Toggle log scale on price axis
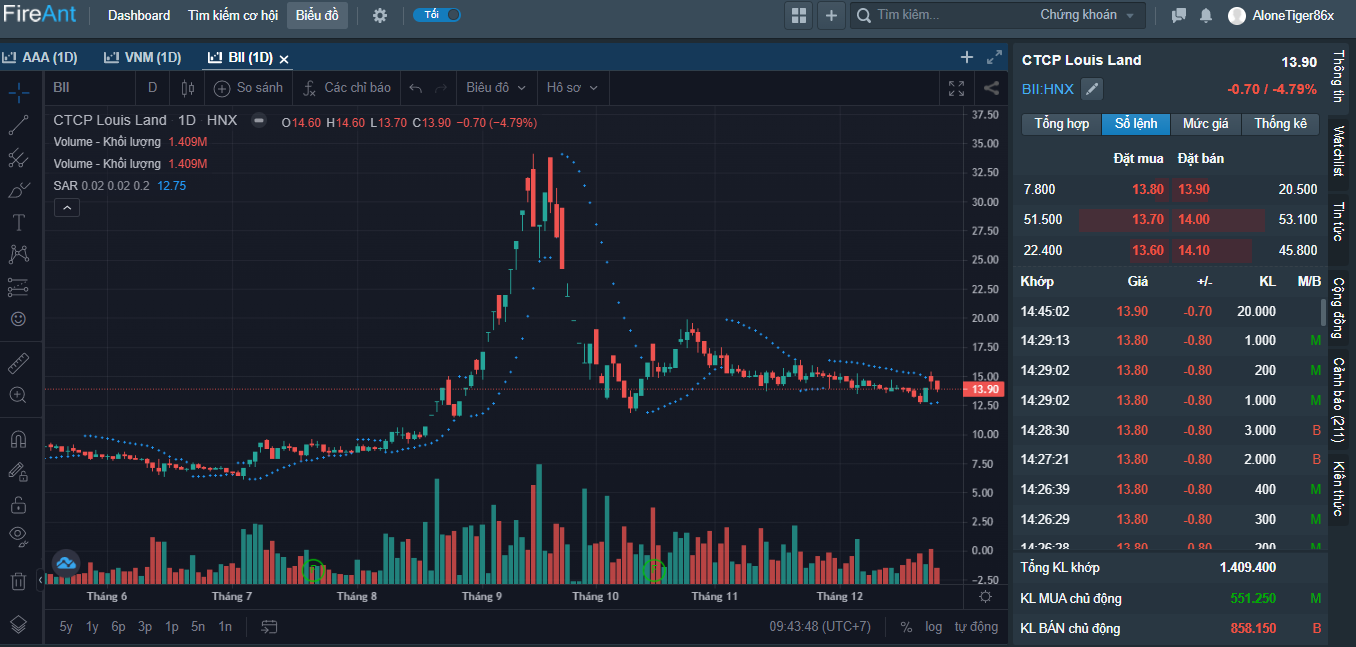This screenshot has height=647, width=1356. [x=933, y=627]
